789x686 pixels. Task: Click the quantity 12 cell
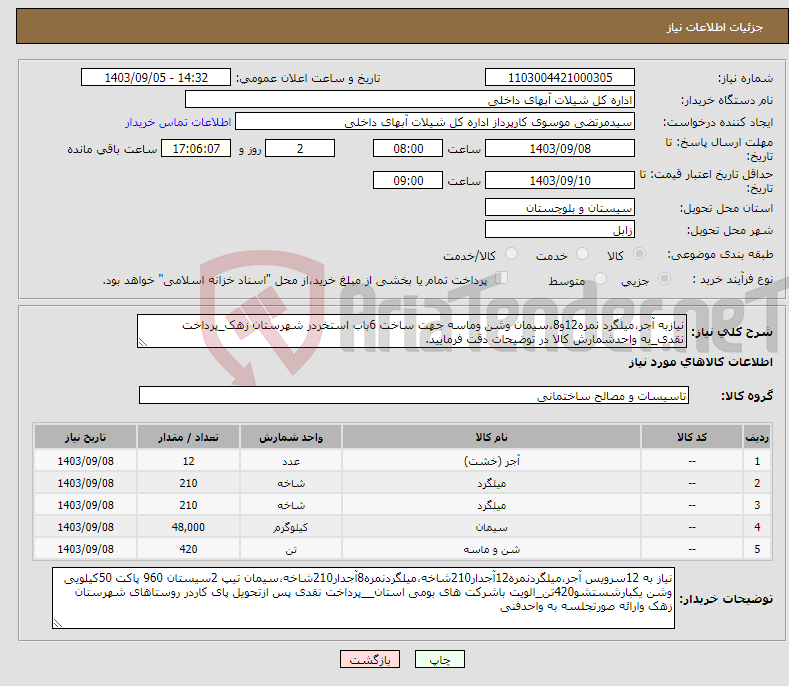point(188,461)
